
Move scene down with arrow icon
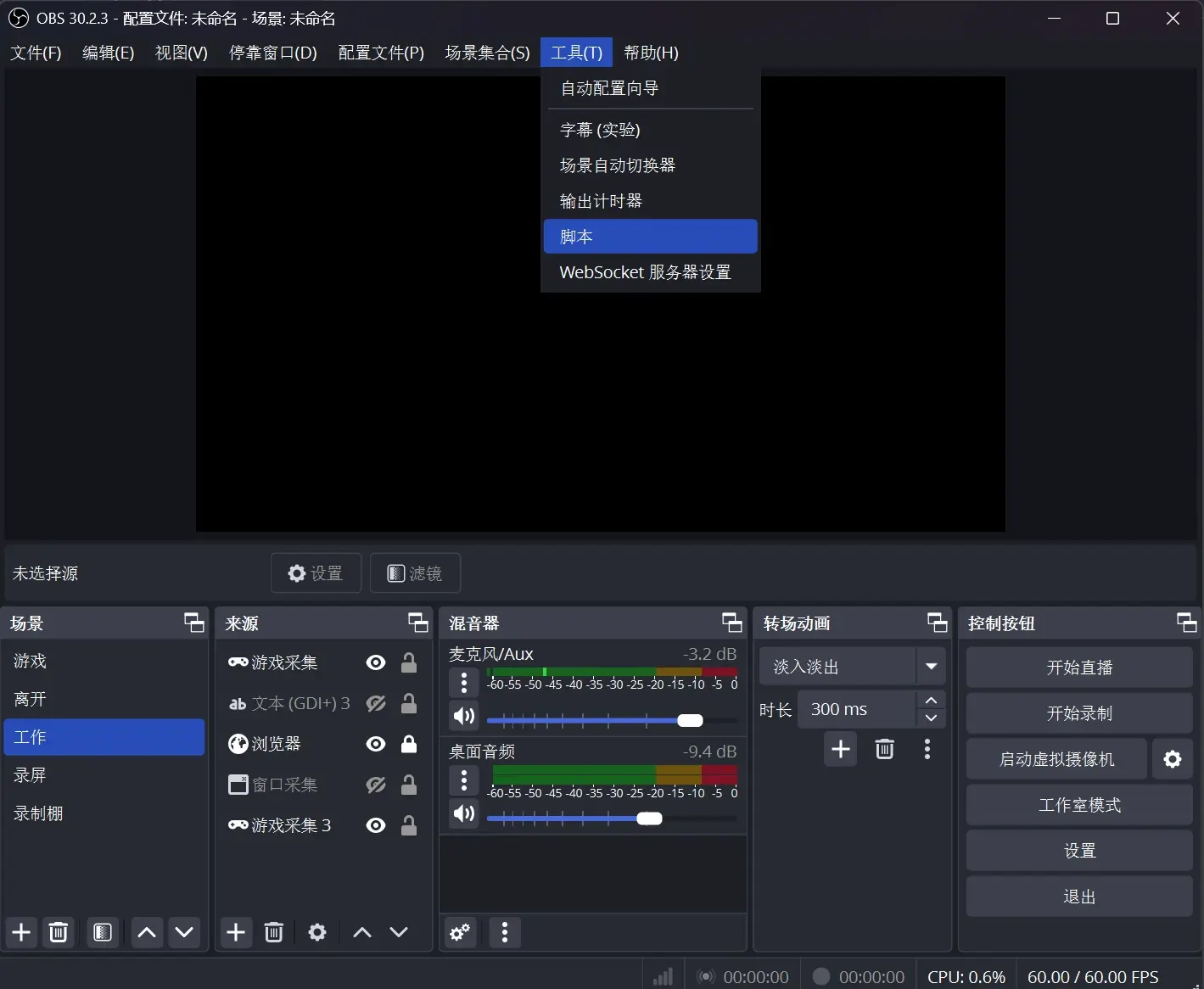pos(184,933)
